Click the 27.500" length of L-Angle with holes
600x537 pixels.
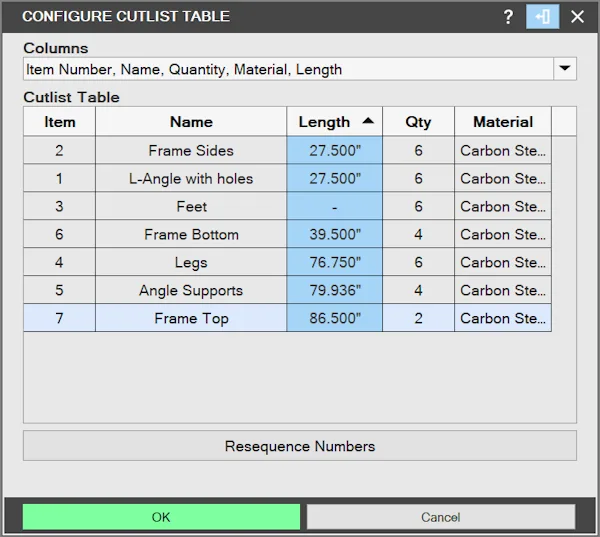pyautogui.click(x=334, y=178)
